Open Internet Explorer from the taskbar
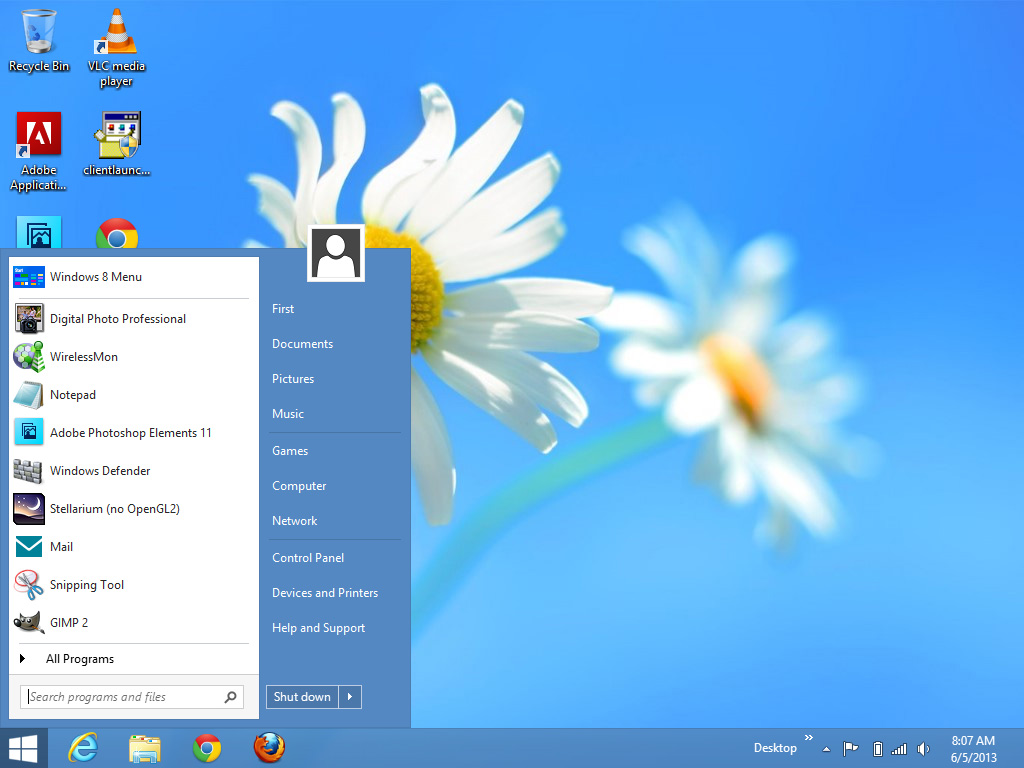The height and width of the screenshot is (768, 1024). 82,748
